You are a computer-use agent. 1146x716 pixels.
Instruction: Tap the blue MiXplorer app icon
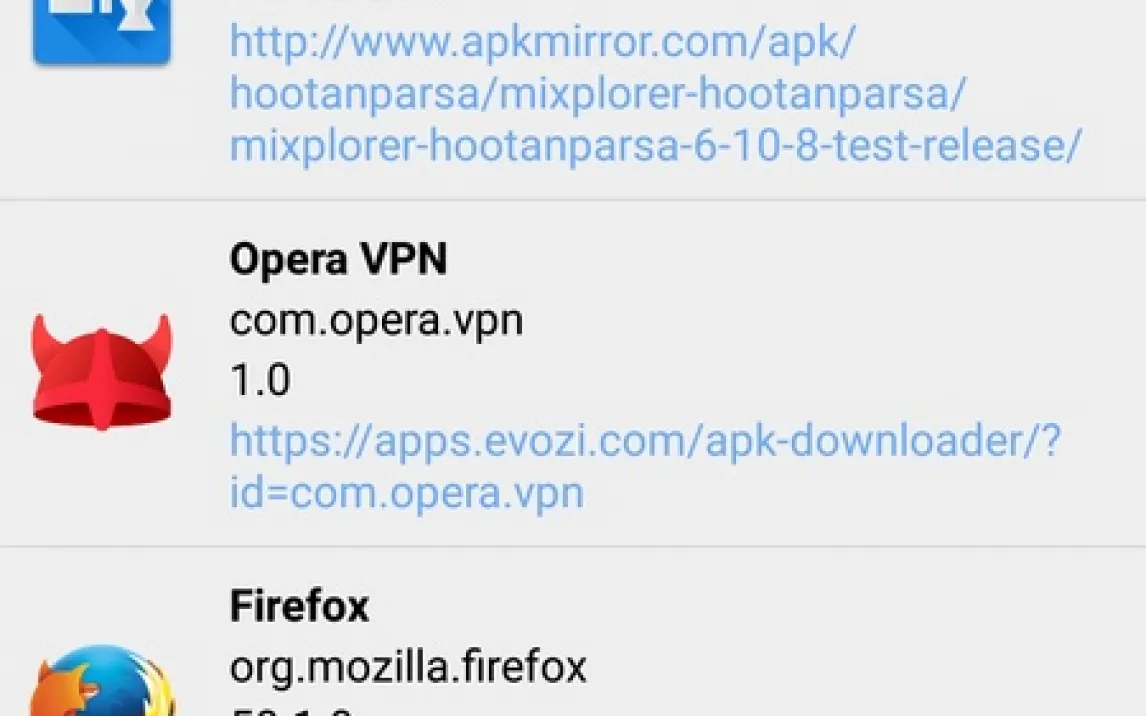click(x=102, y=32)
